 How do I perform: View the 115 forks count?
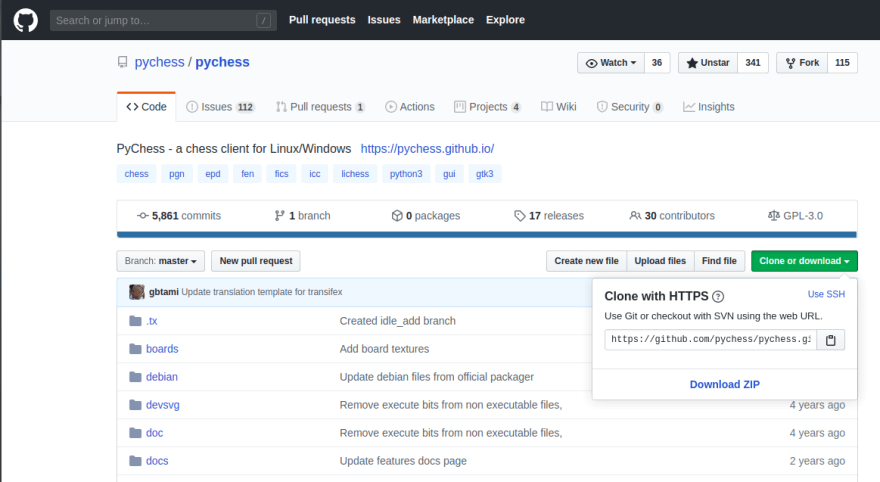tap(842, 63)
